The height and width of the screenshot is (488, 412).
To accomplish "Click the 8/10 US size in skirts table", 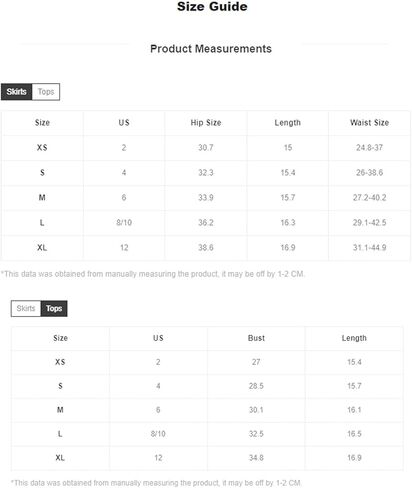I will (x=124, y=223).
